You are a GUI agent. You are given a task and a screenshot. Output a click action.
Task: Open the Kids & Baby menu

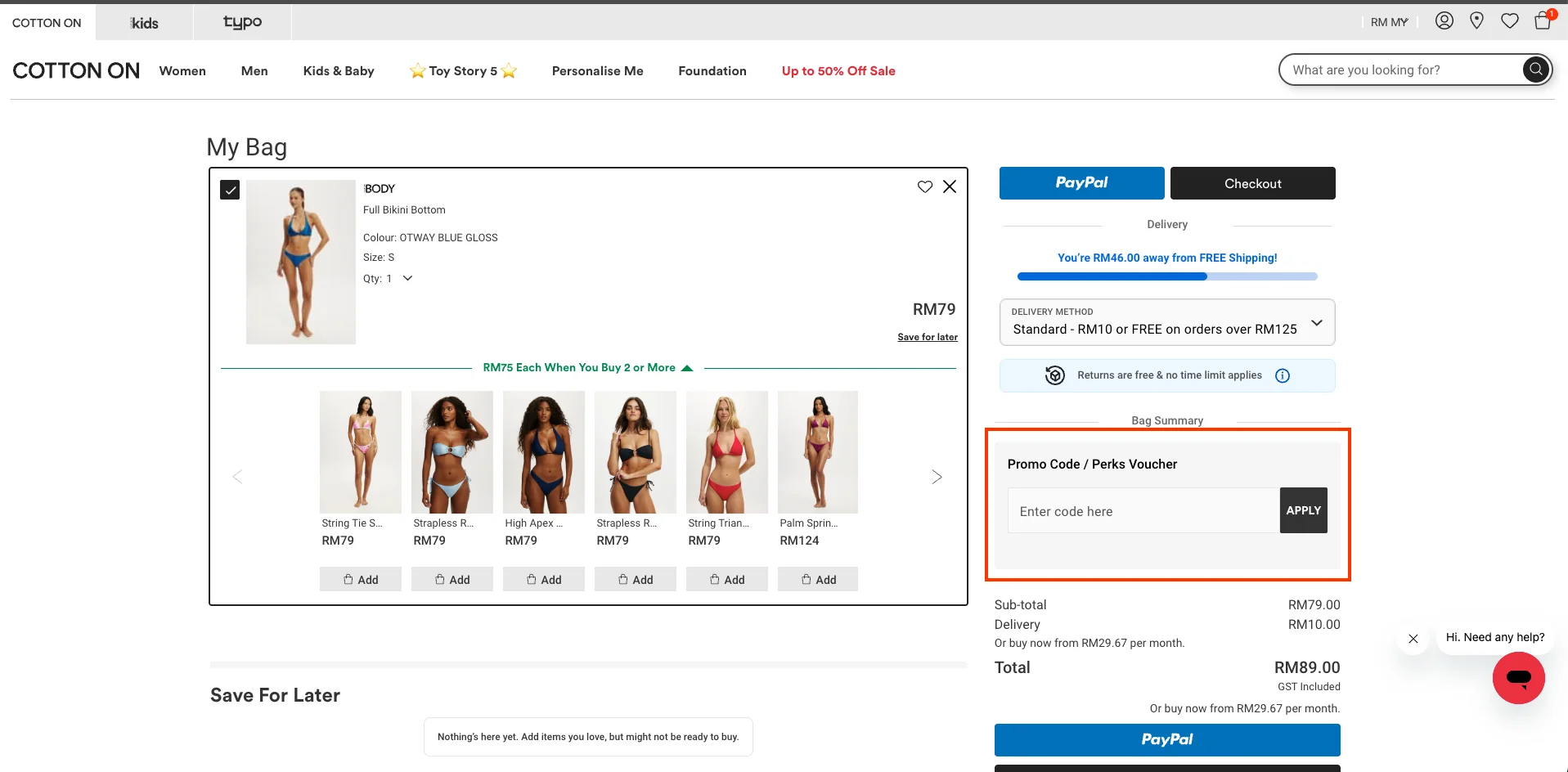pyautogui.click(x=339, y=71)
